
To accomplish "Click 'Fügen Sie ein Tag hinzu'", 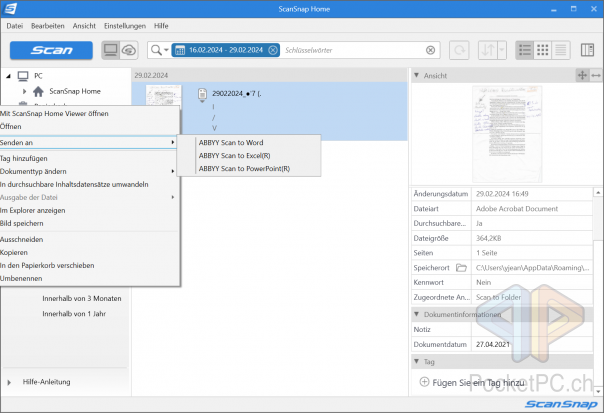I will [478, 383].
